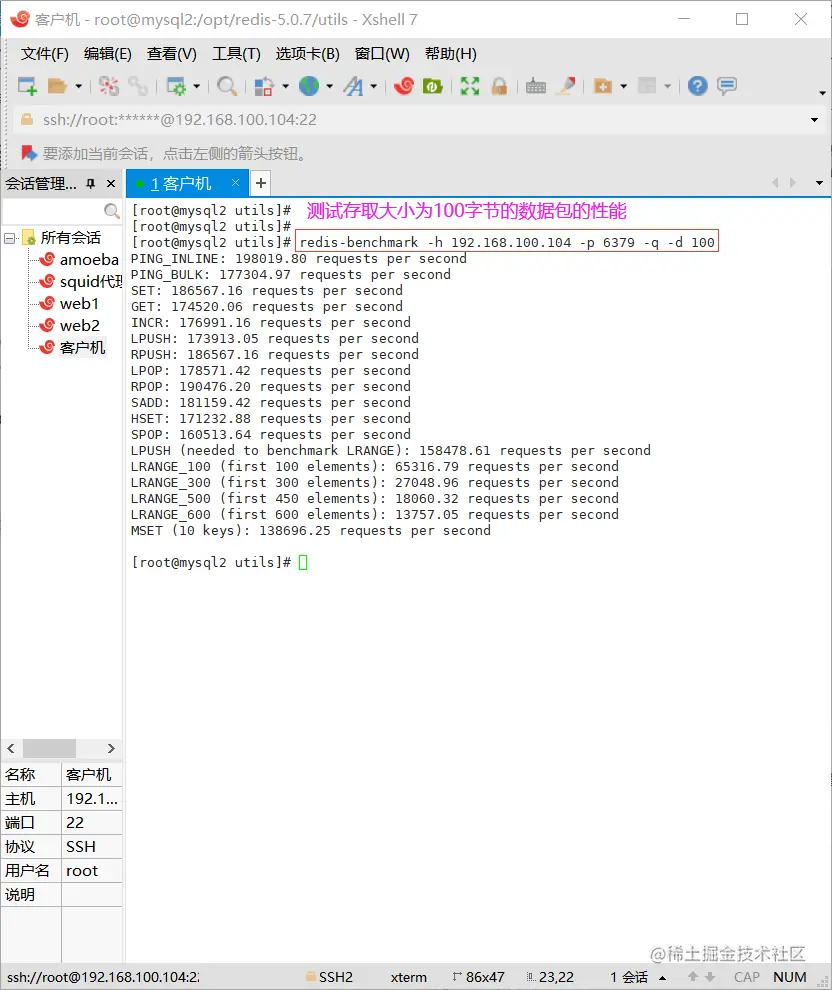Click the 主机 value 192.1... cell
The height and width of the screenshot is (990, 832).
(92, 799)
